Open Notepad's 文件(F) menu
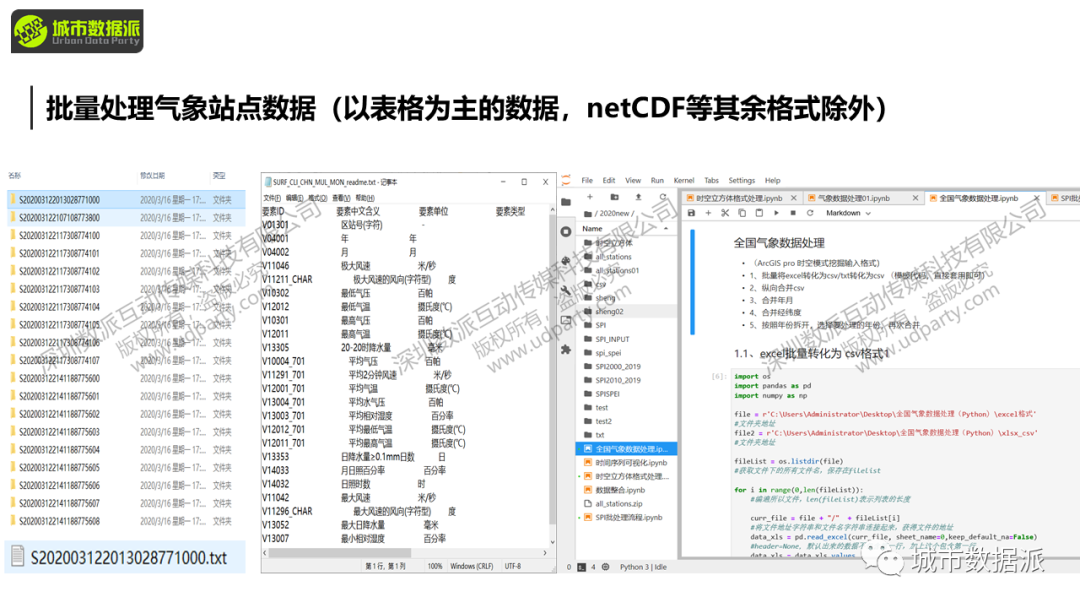Screen dimensions: 1080x608 (271, 198)
